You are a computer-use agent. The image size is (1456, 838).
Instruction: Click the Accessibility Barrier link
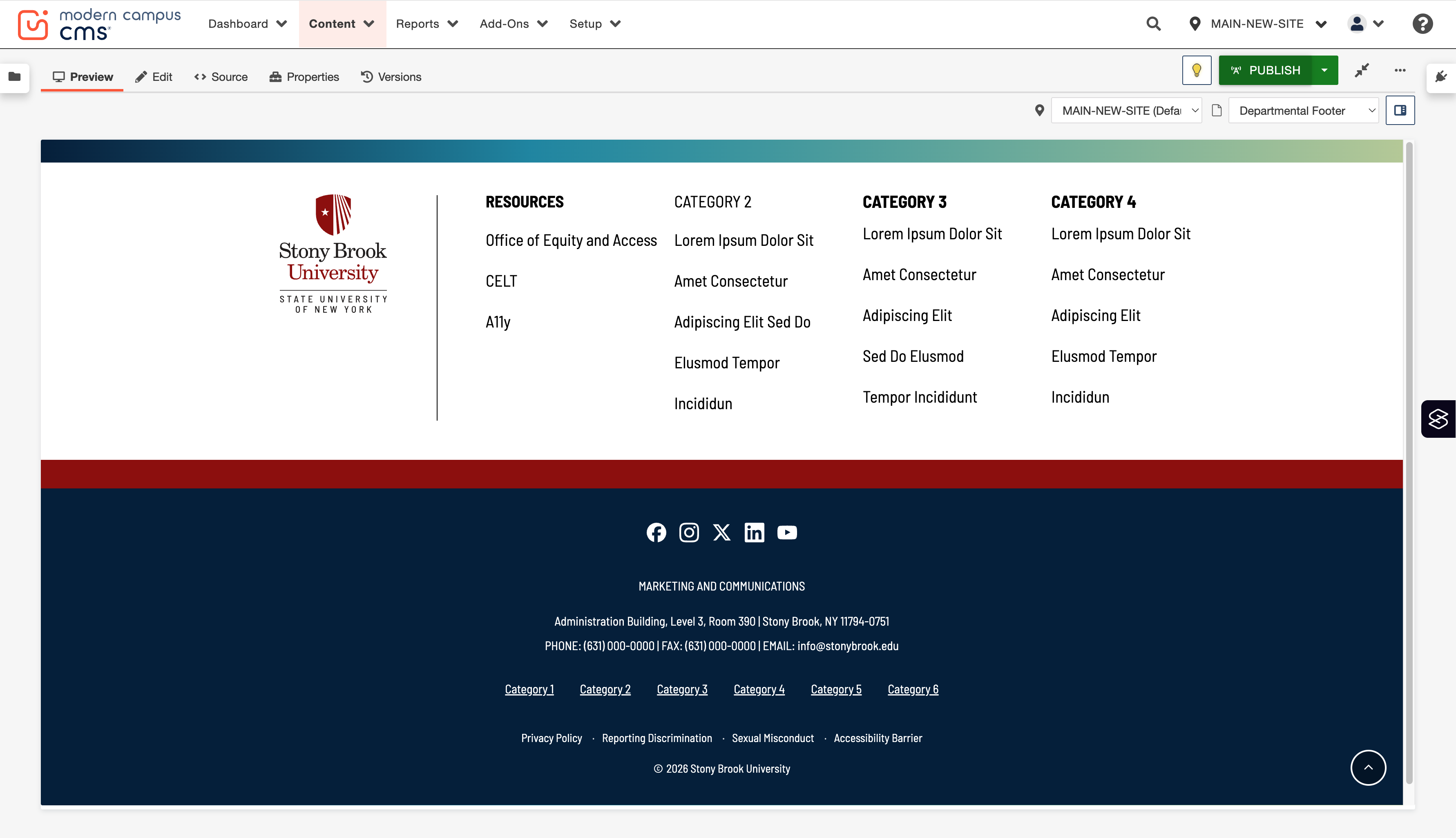click(878, 738)
